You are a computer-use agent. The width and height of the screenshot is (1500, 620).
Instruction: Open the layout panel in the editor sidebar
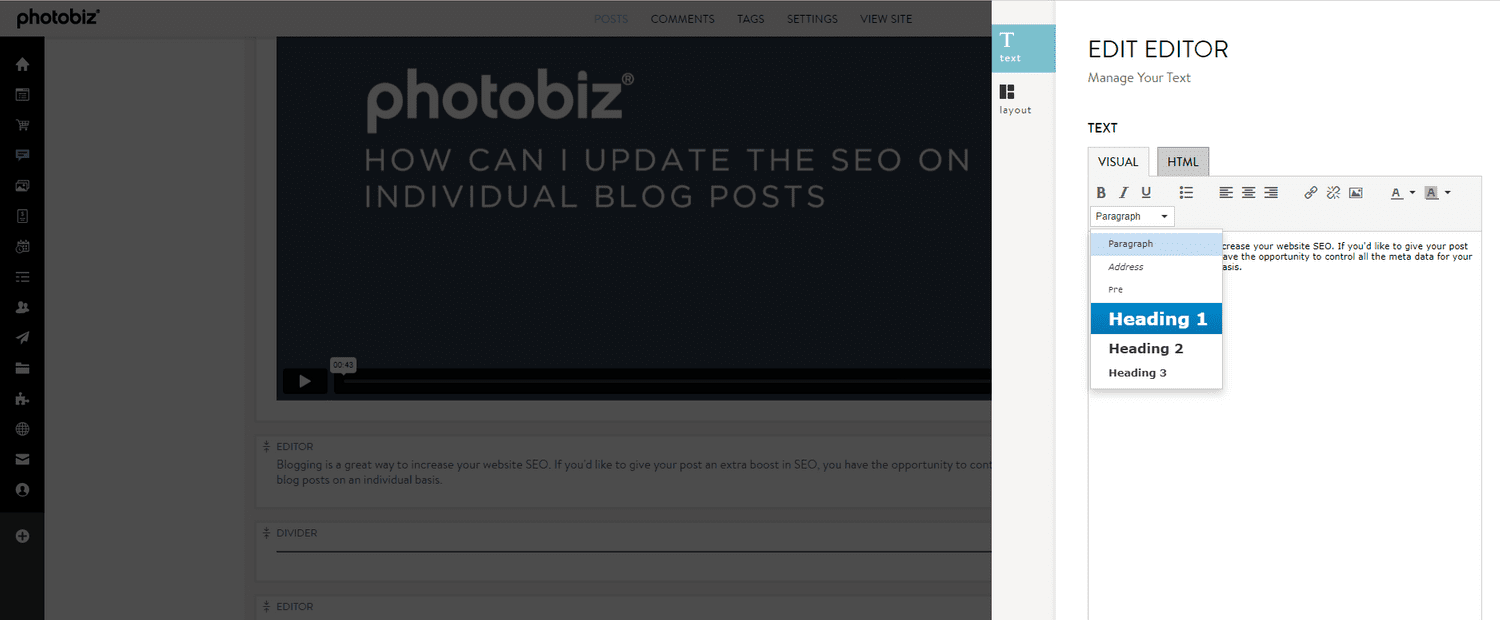pyautogui.click(x=1014, y=97)
